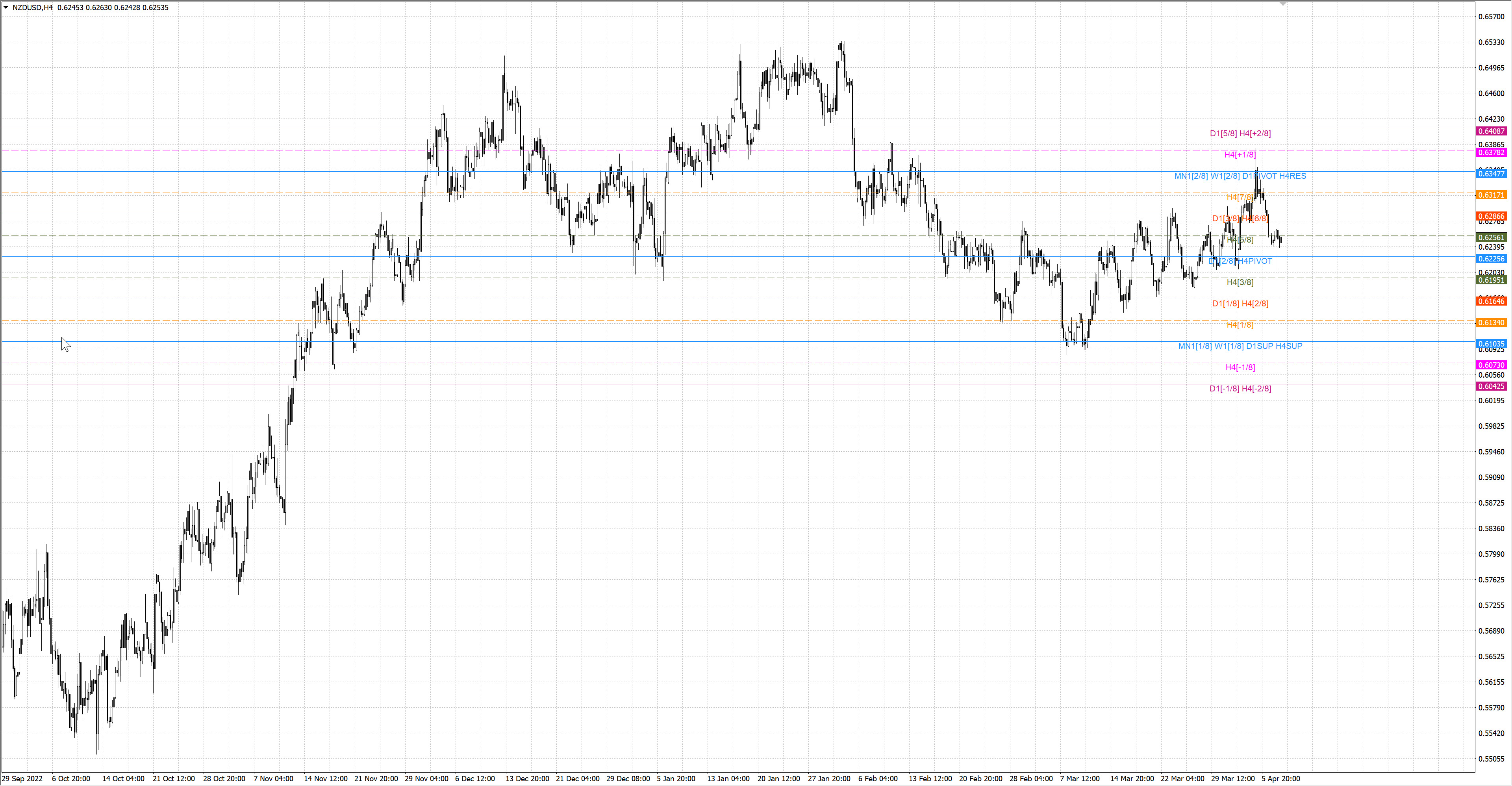Select MN1[2/8] W1[2/8] D1PIVOT H4RES label
This screenshot has height=786, width=1512.
coord(1240,176)
